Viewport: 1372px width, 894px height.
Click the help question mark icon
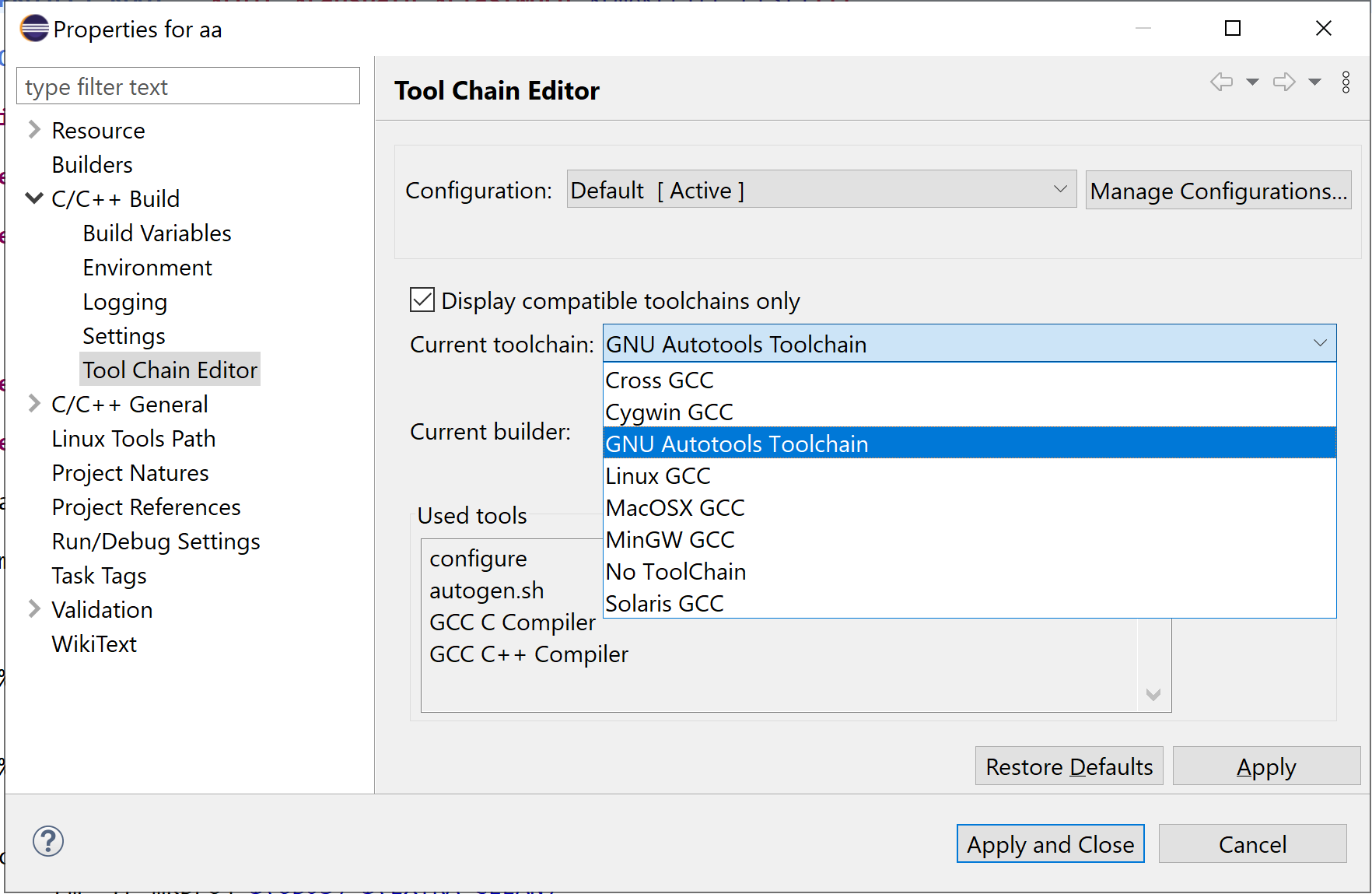point(48,841)
